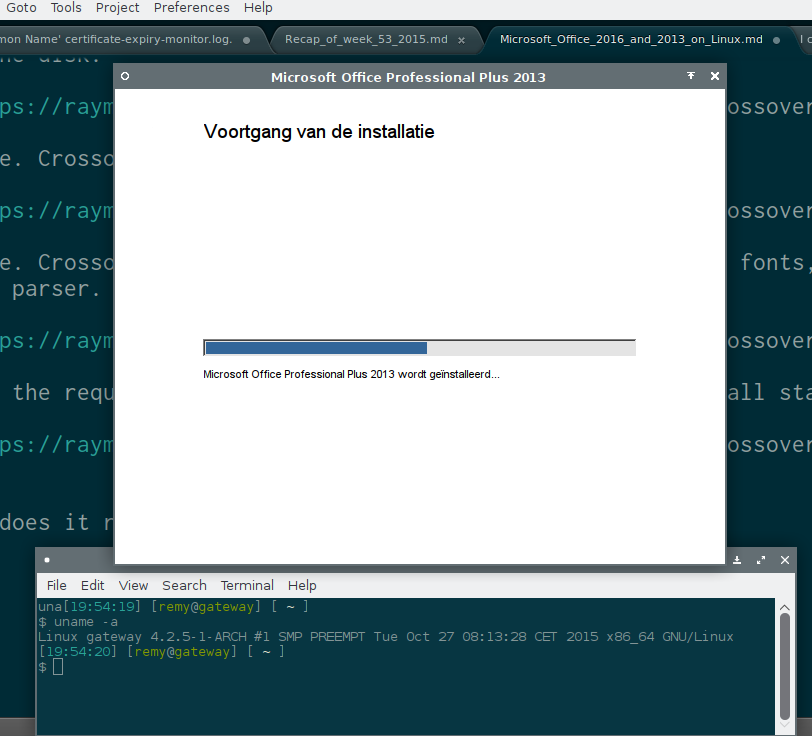Open the editor Help menu
Viewport: 812px width, 736px height.
coord(258,8)
